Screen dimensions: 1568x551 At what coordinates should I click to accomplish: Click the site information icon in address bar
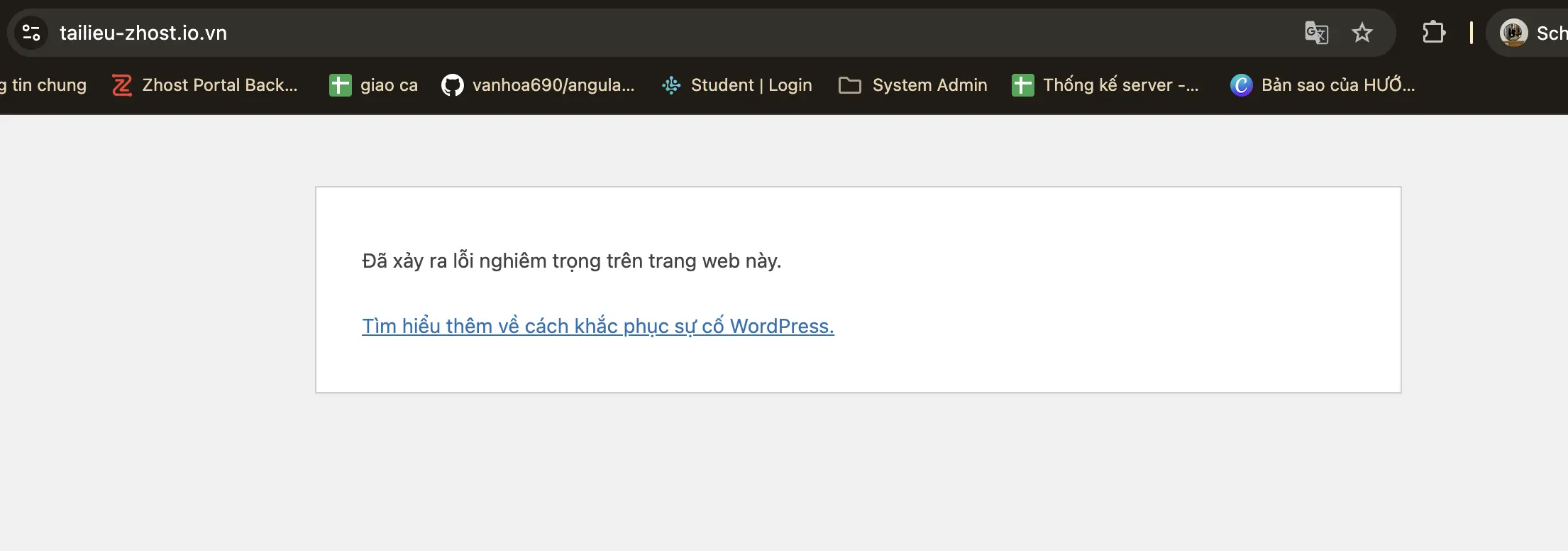coord(31,33)
